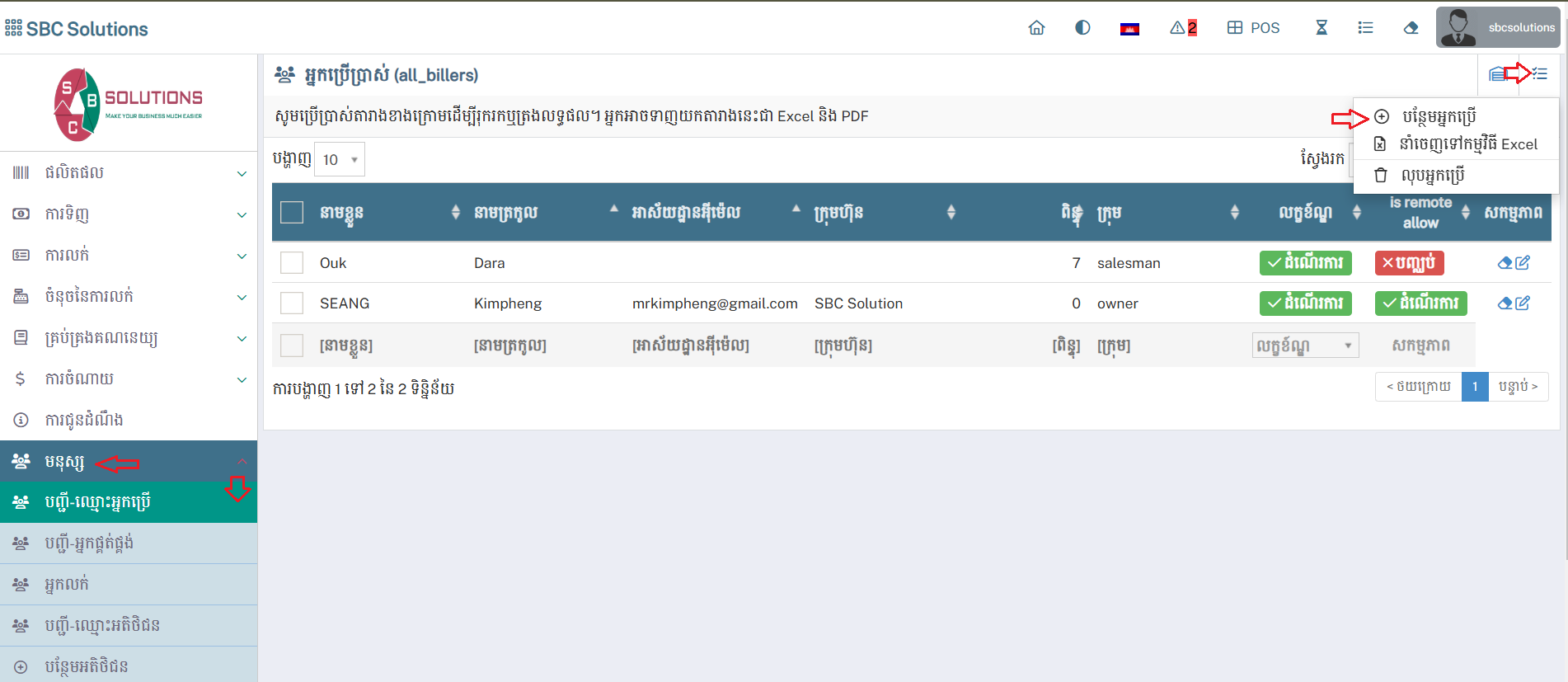Open the alert warning notifications icon
The height and width of the screenshot is (682, 1568).
(1182, 28)
